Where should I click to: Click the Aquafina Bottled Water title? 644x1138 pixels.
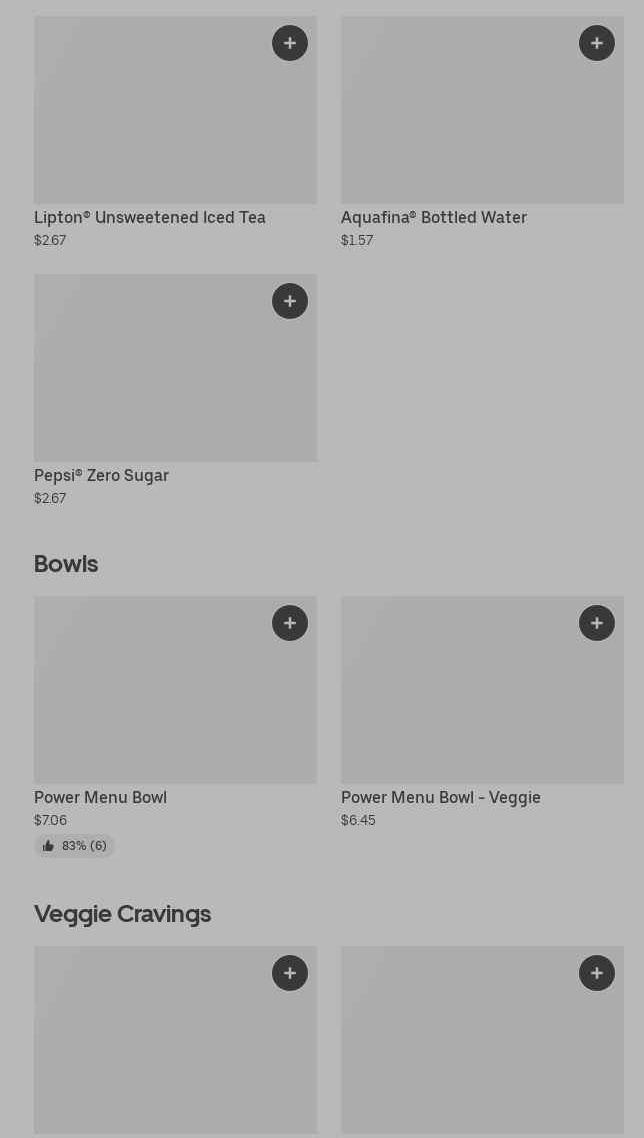coord(434,218)
